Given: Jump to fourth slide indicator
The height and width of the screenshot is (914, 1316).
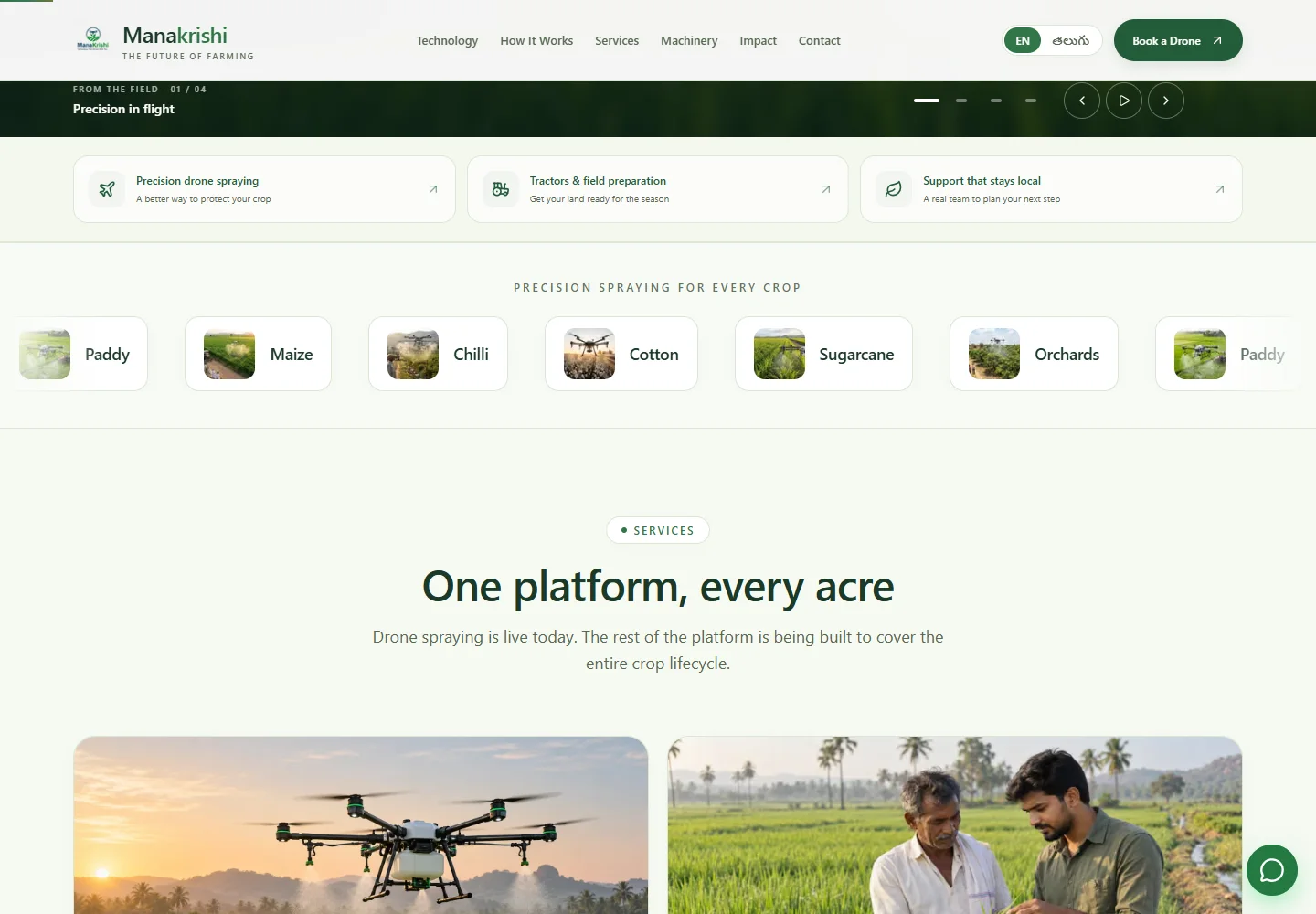Looking at the screenshot, I should (x=1031, y=101).
